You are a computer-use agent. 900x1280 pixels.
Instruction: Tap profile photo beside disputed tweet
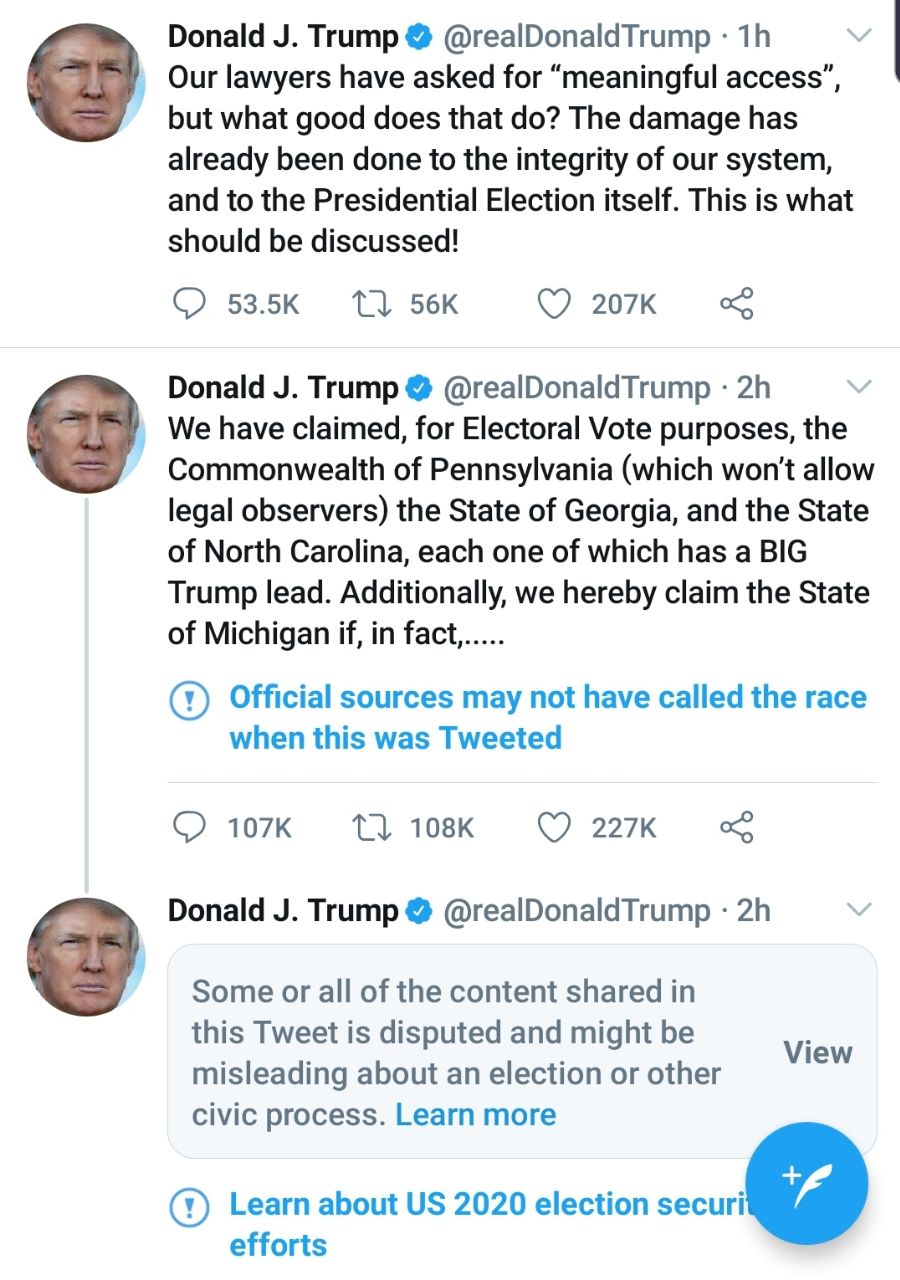coord(85,957)
